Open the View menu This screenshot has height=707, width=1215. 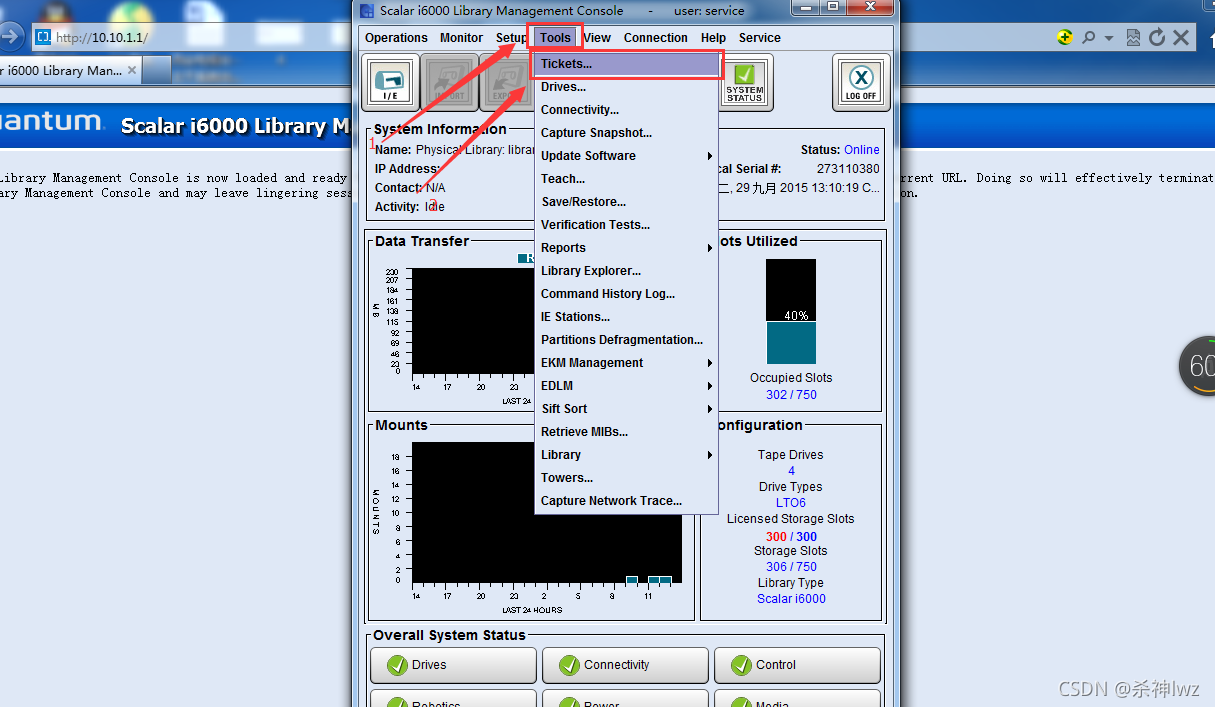tap(597, 38)
